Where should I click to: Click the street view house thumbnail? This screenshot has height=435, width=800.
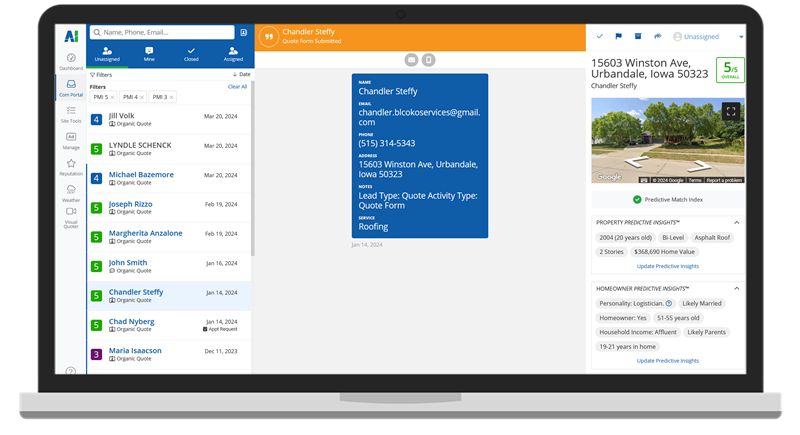pos(668,140)
